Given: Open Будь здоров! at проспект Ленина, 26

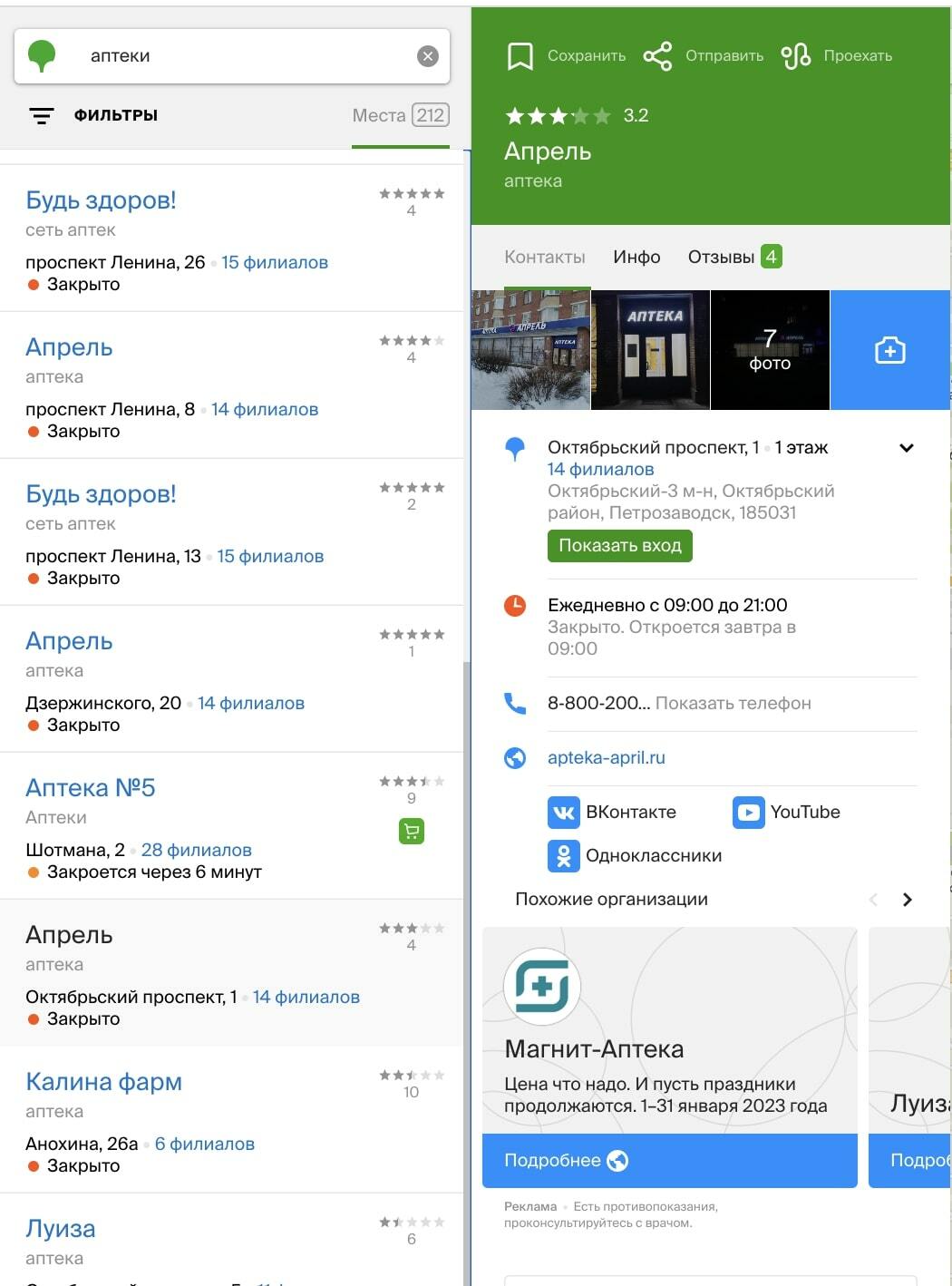Looking at the screenshot, I should coord(101,200).
